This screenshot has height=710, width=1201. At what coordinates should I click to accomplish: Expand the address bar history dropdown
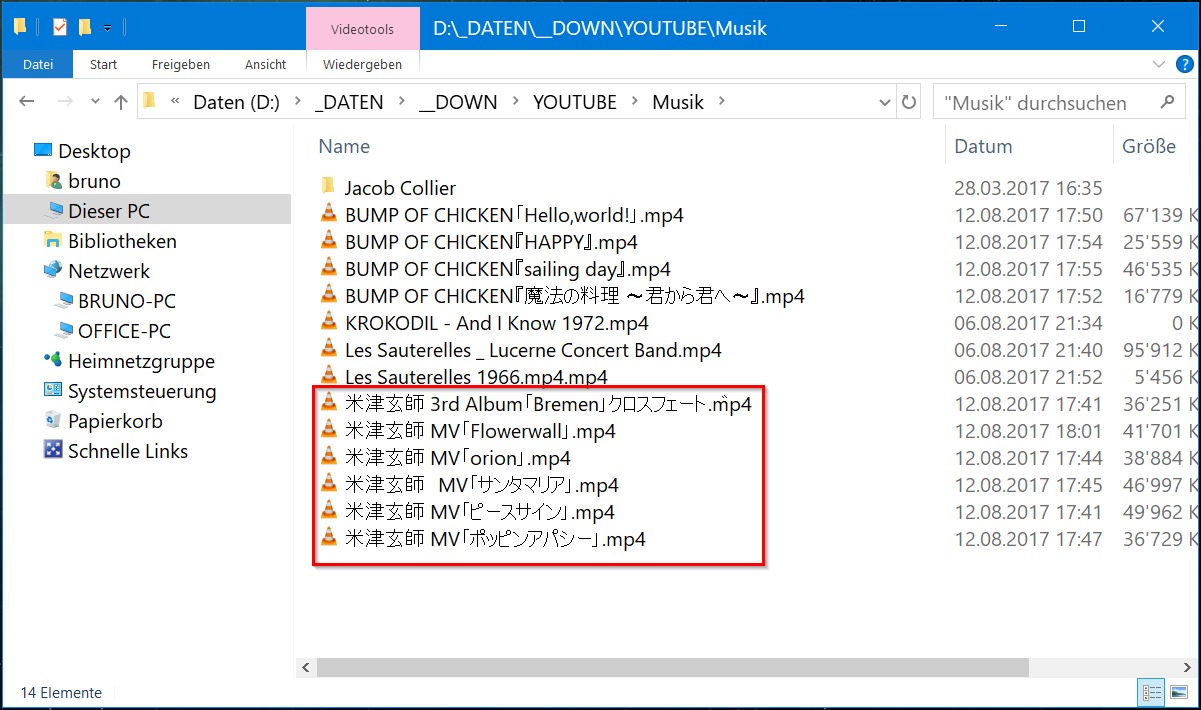884,102
